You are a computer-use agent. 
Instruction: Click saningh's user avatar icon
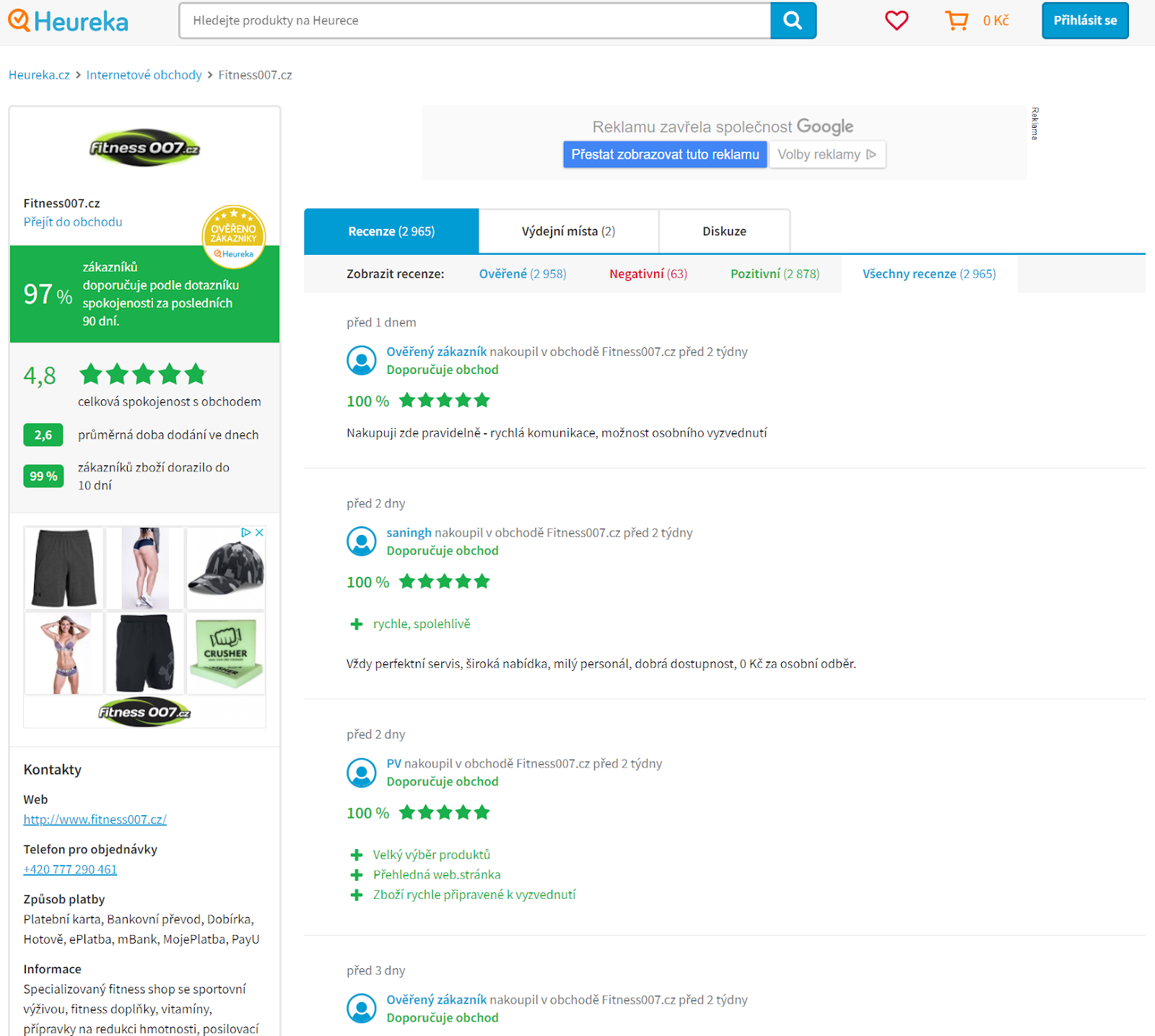click(362, 541)
